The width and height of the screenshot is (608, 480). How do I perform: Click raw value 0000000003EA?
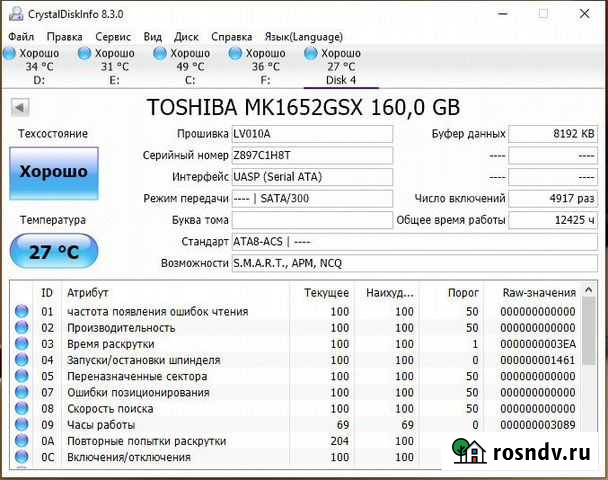tap(538, 344)
